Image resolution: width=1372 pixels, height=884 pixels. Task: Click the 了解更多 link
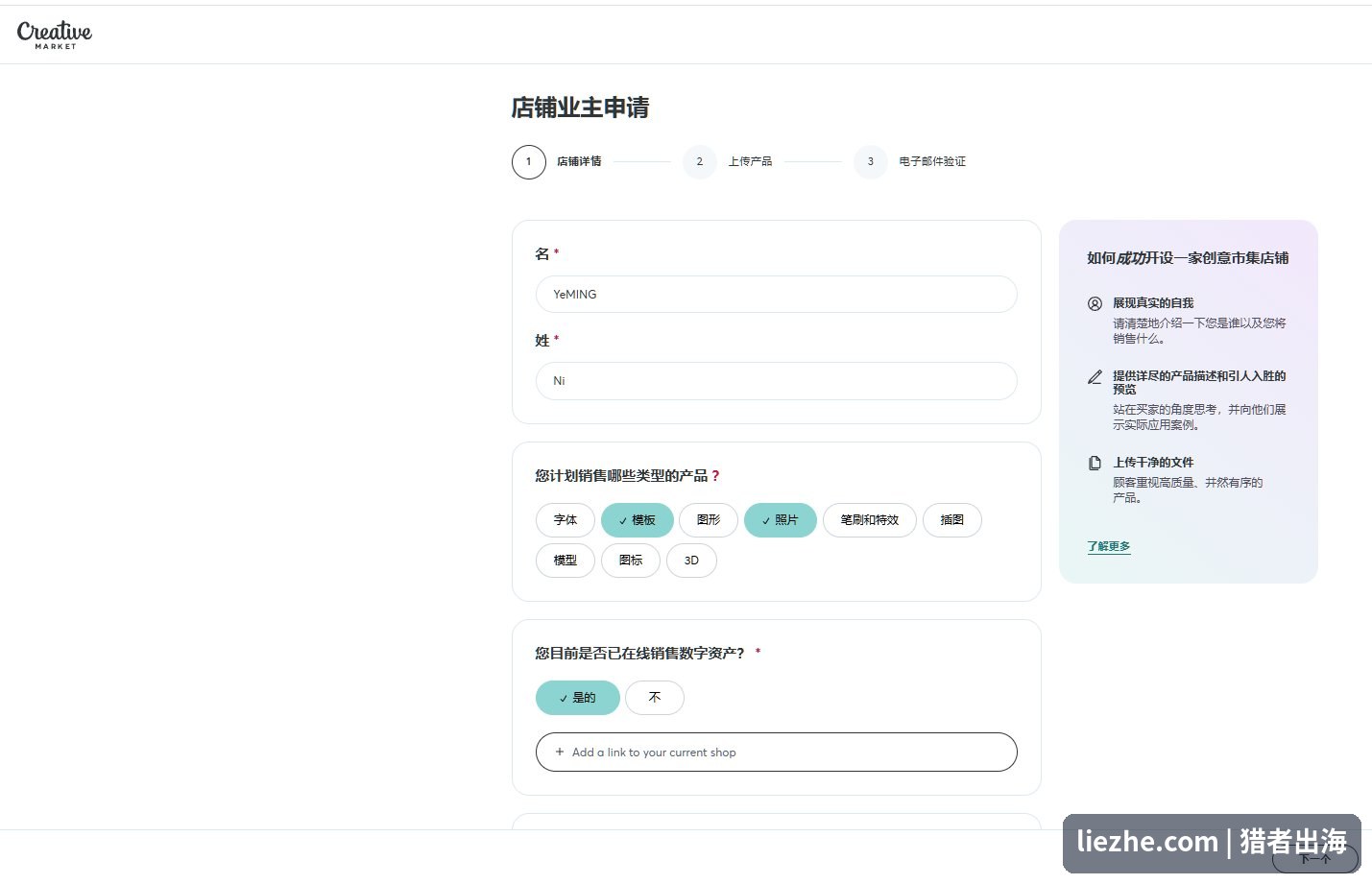(1109, 546)
